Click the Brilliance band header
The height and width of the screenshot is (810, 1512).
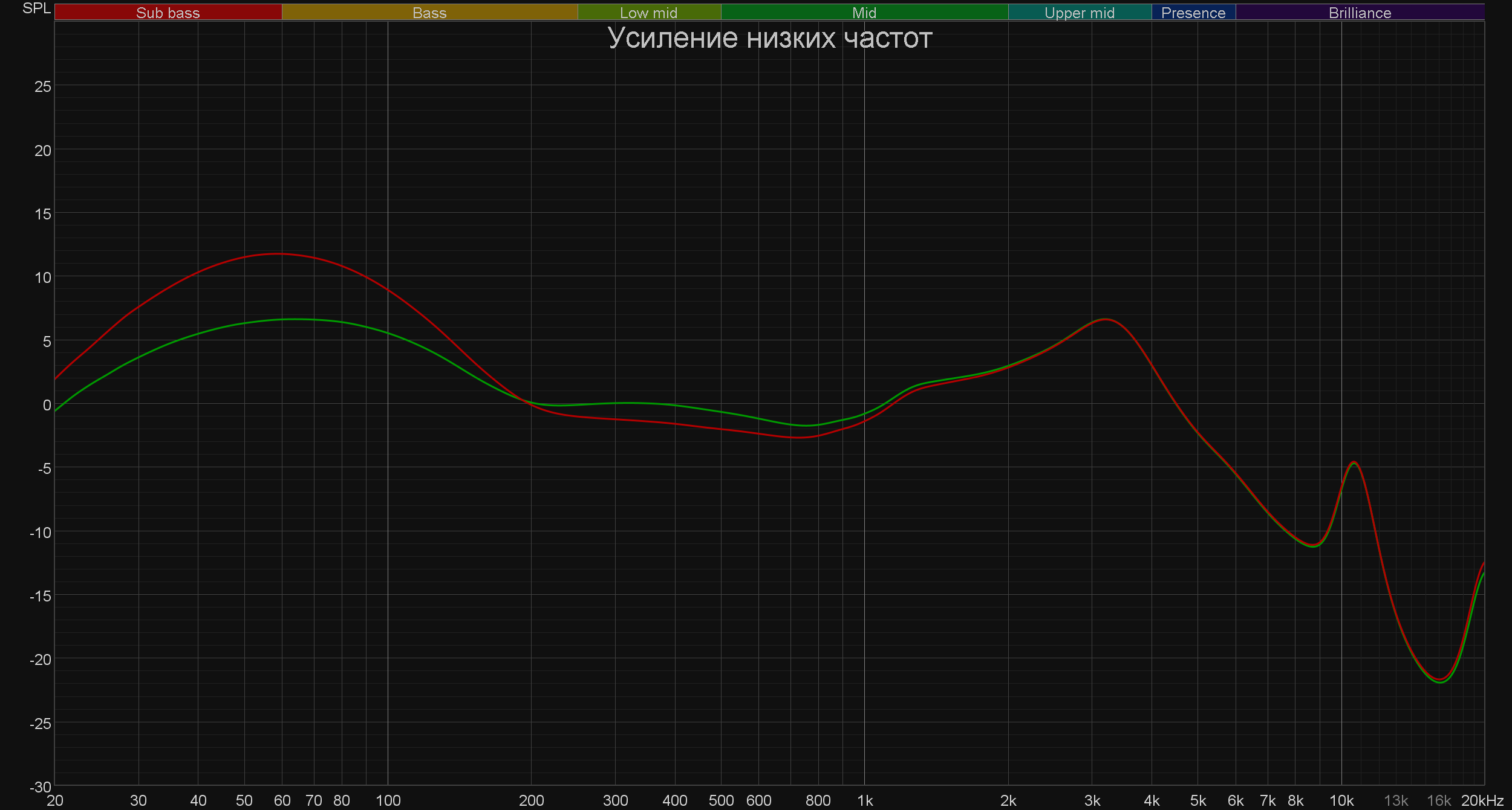1360,13
